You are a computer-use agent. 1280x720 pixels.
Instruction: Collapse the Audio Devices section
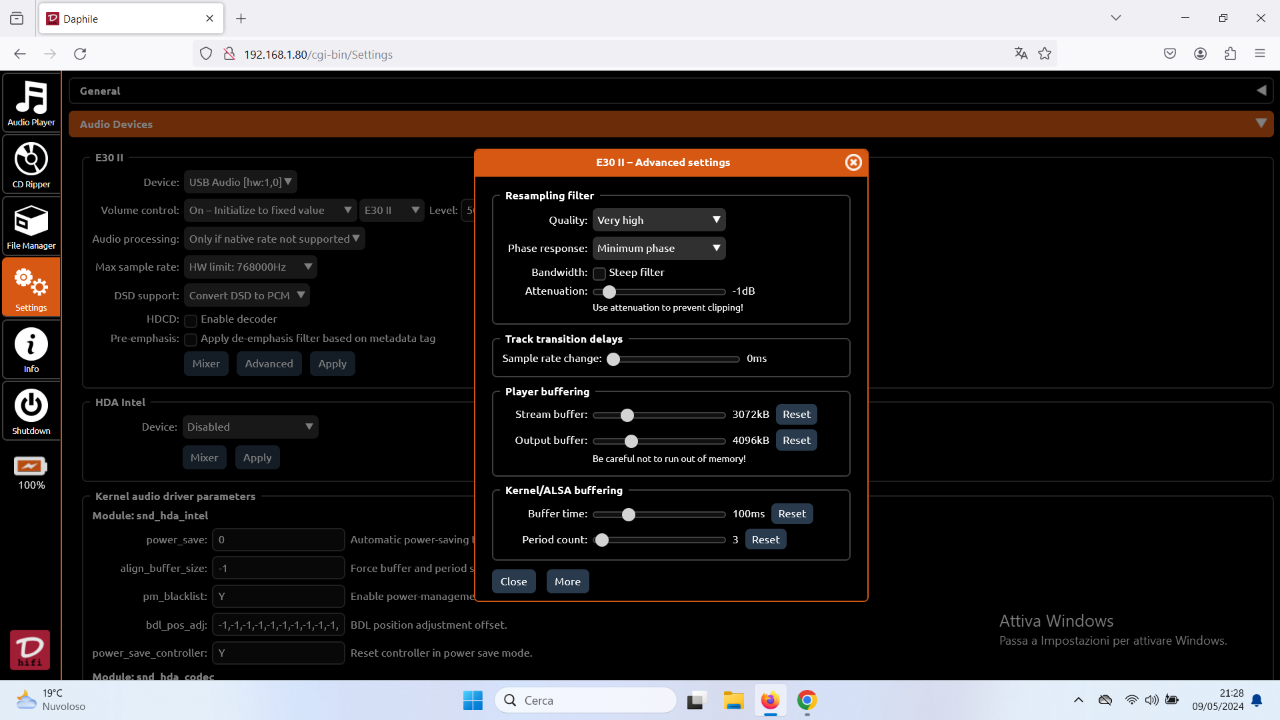coord(671,124)
